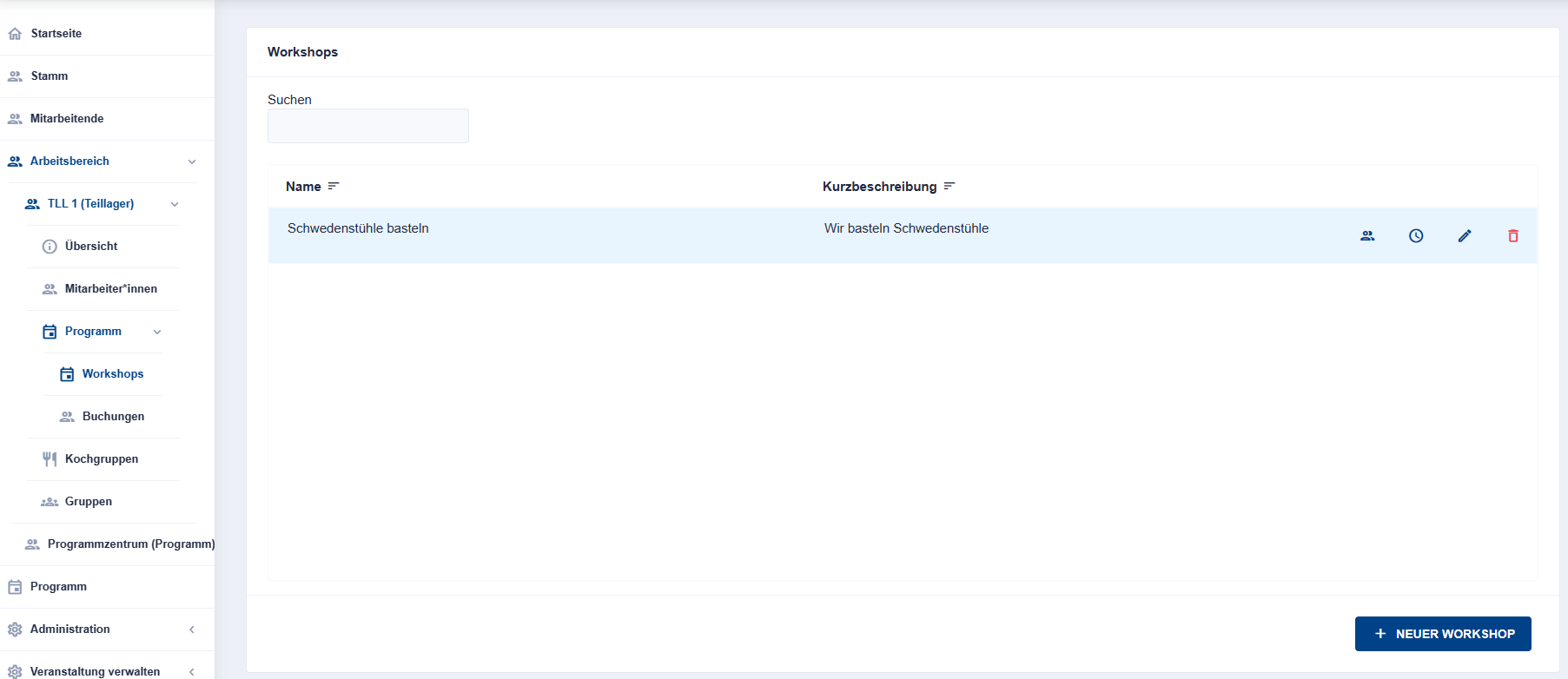Click the TLL 1 (Teillager) people icon

(x=32, y=204)
